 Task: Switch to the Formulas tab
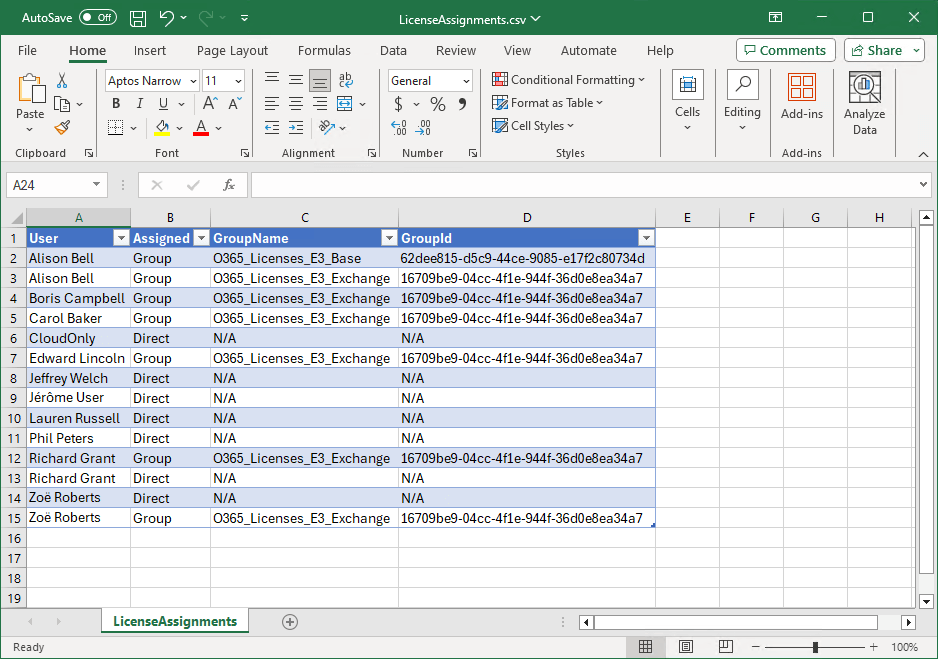pyautogui.click(x=324, y=51)
